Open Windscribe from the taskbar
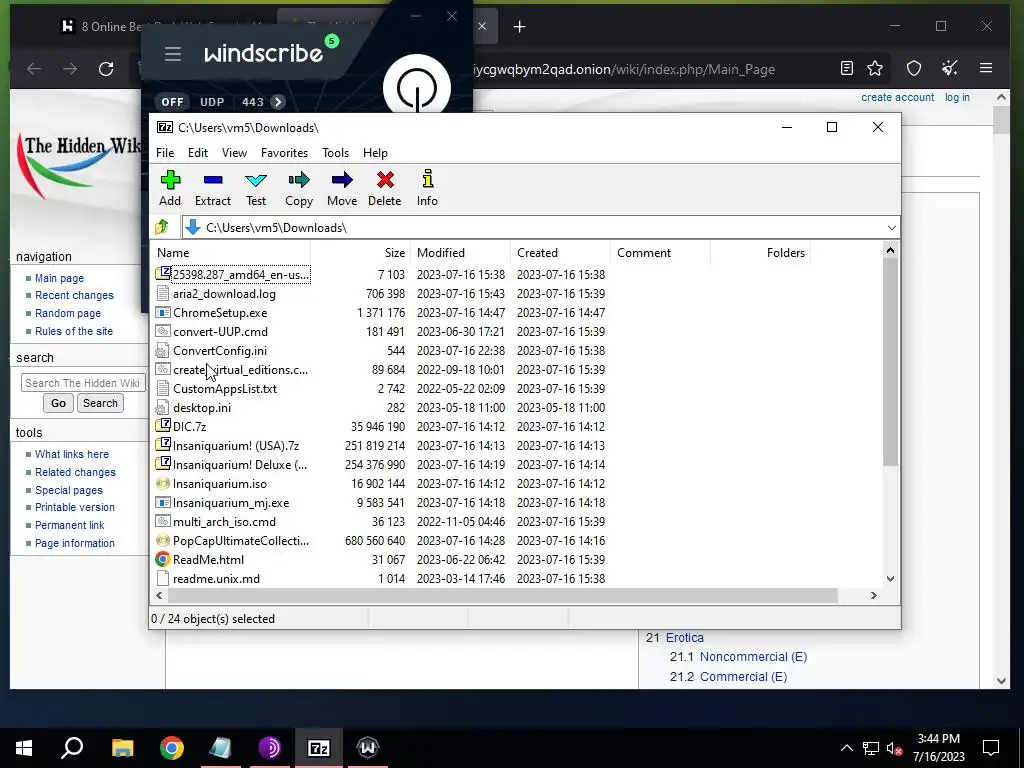This screenshot has height=768, width=1024. pyautogui.click(x=368, y=748)
